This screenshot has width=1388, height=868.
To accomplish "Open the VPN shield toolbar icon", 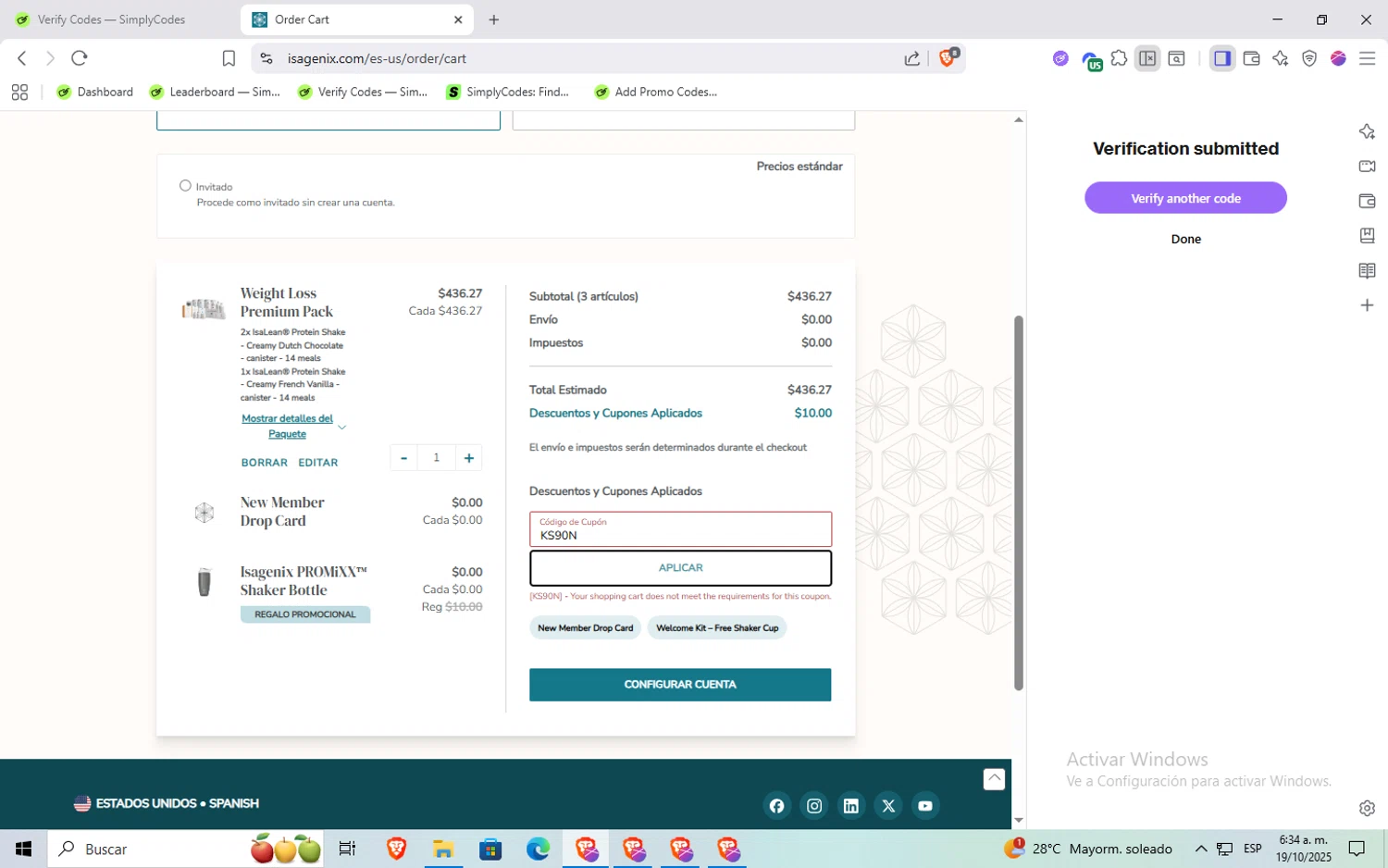I will tap(1309, 58).
